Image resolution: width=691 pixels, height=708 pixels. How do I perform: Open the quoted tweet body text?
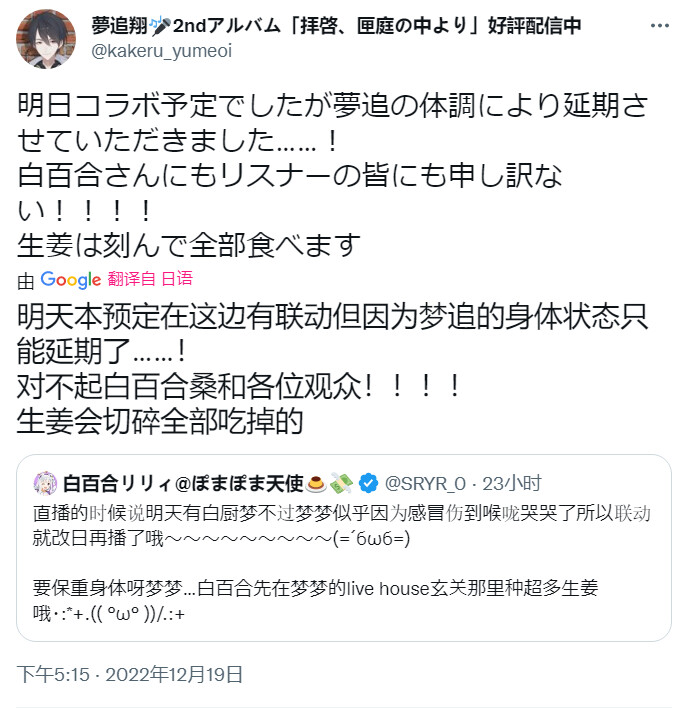(x=341, y=564)
